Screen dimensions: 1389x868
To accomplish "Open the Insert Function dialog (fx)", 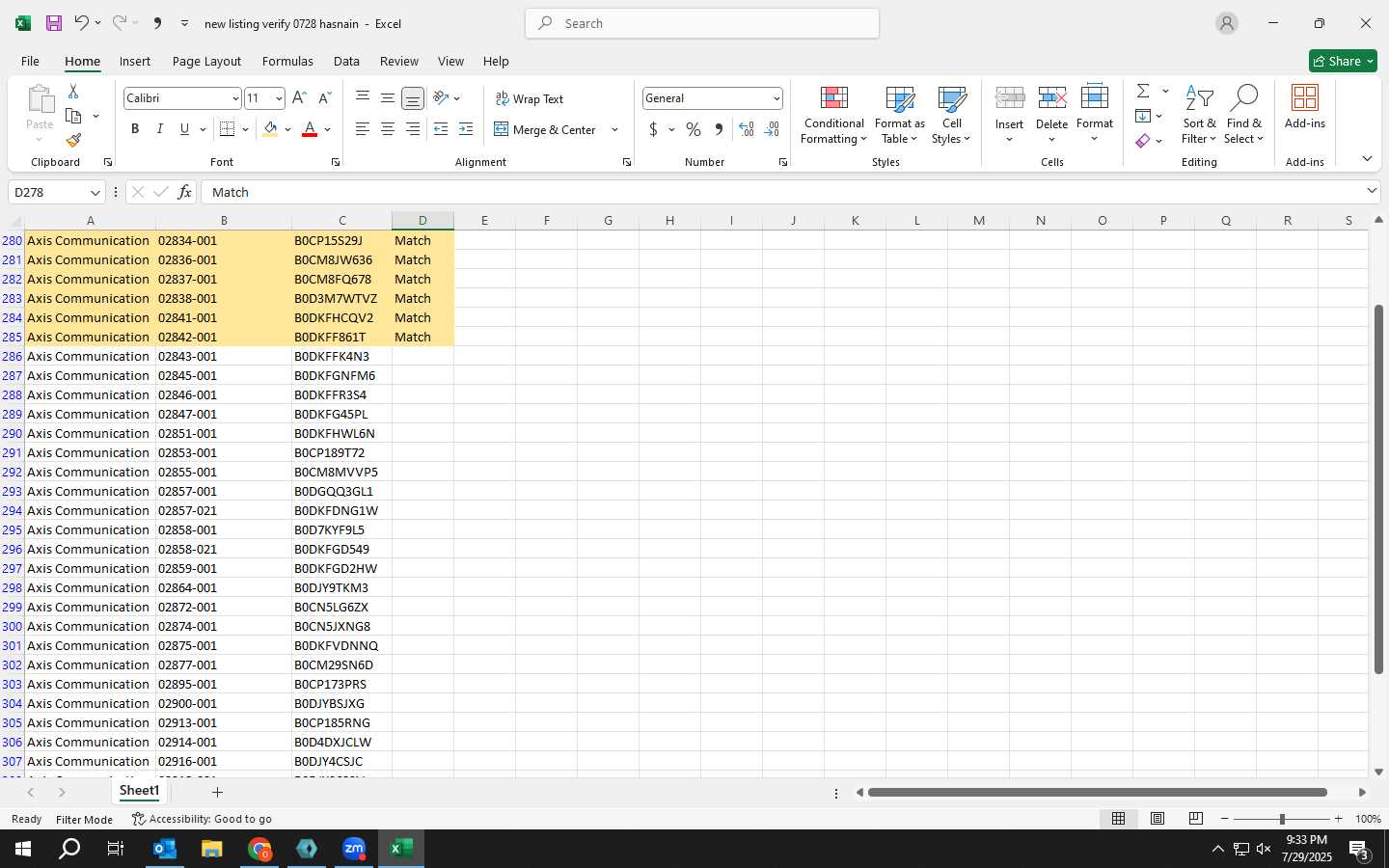I will pos(185,192).
